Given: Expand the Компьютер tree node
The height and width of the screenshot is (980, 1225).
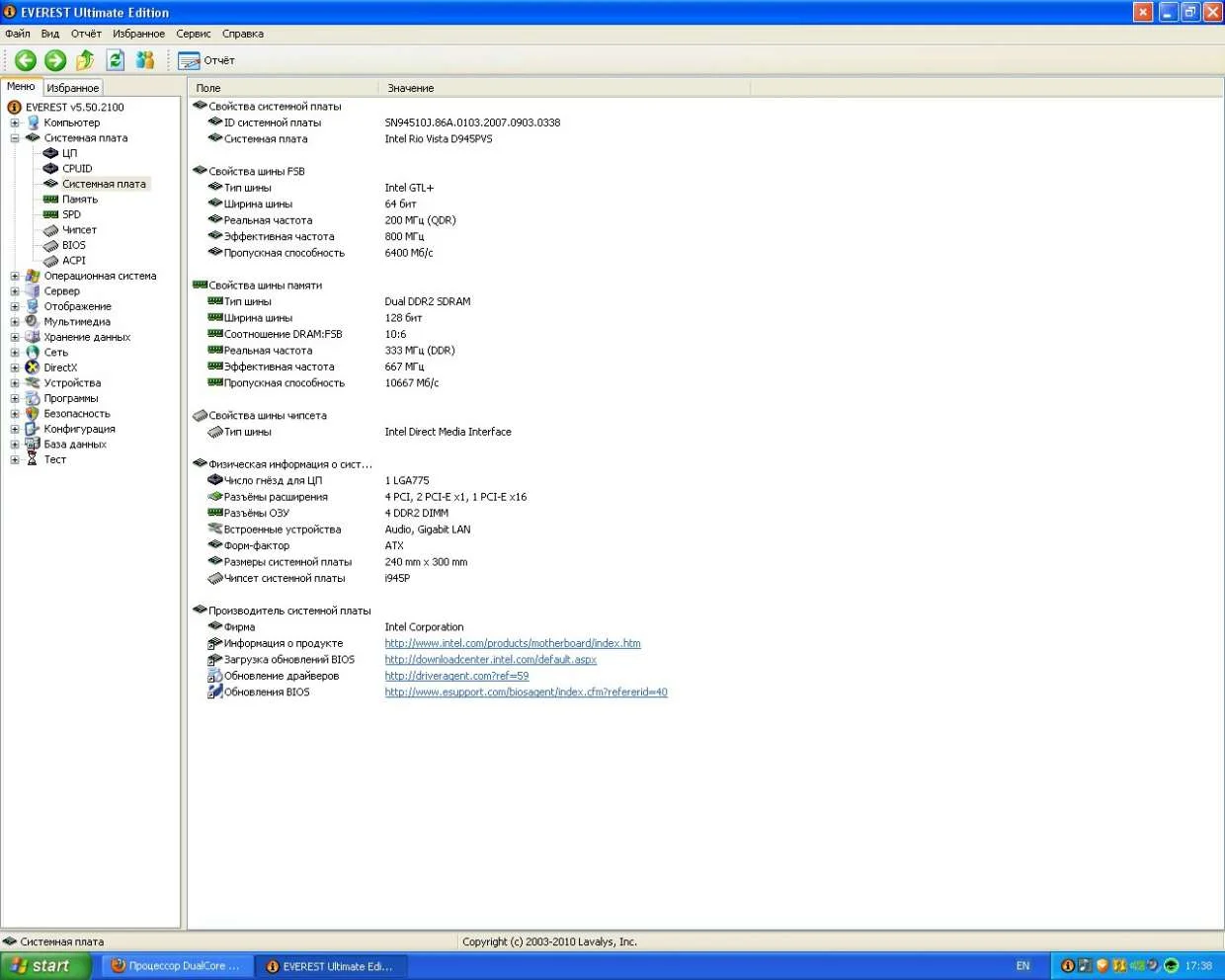Looking at the screenshot, I should (x=15, y=122).
